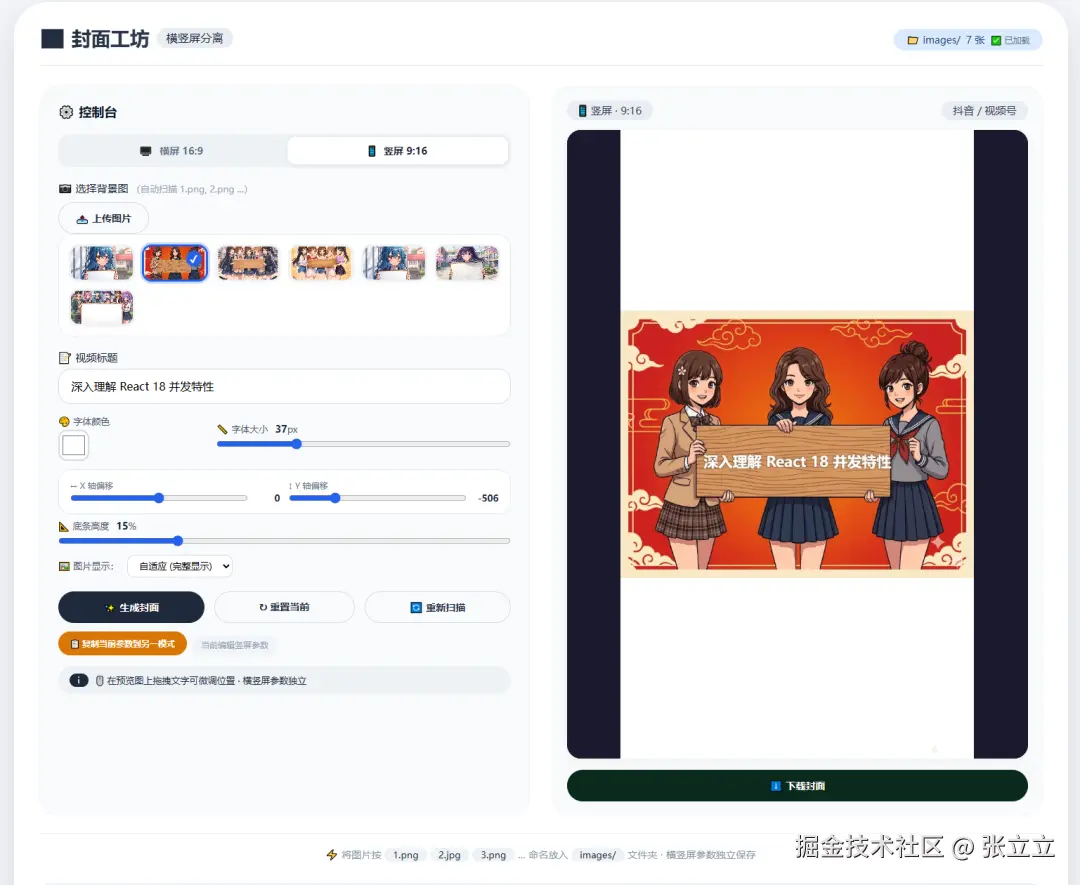Open the 图片显示 dropdown
Viewport: 1080px width, 885px height.
coord(180,566)
